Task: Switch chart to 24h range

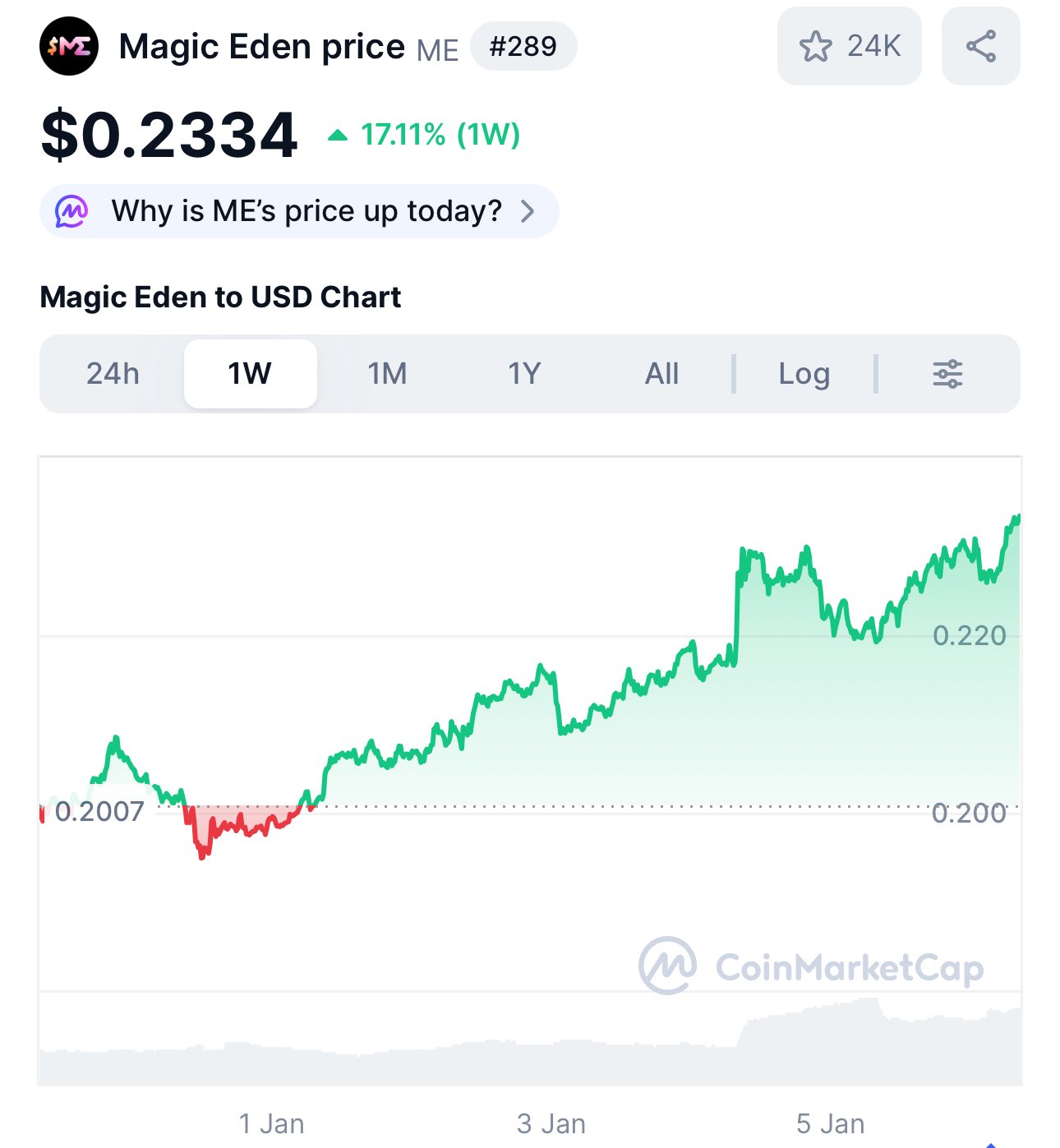Action: pyautogui.click(x=113, y=374)
